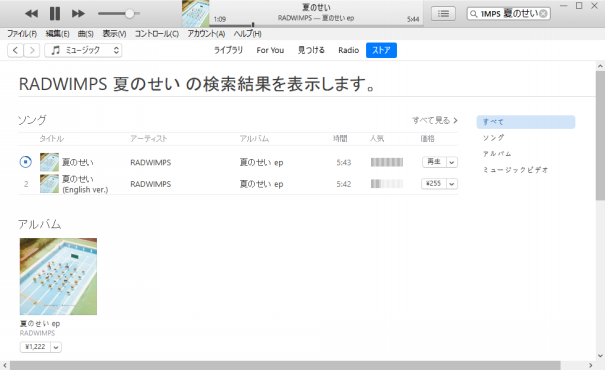
Task: Open the ファイル(F) menu
Action: point(22,34)
